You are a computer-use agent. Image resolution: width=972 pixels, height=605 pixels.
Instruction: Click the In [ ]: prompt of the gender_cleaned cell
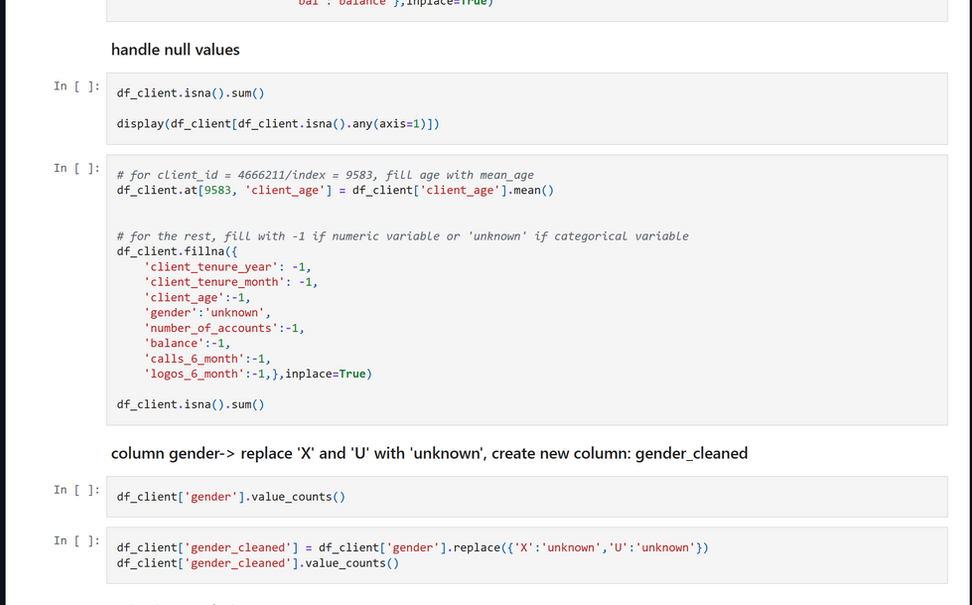point(75,541)
